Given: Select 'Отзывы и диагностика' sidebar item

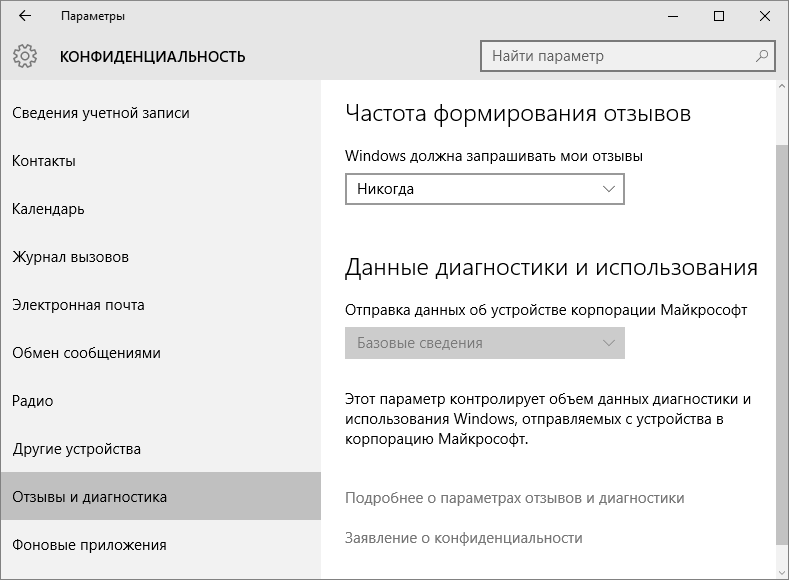Looking at the screenshot, I should point(161,496).
